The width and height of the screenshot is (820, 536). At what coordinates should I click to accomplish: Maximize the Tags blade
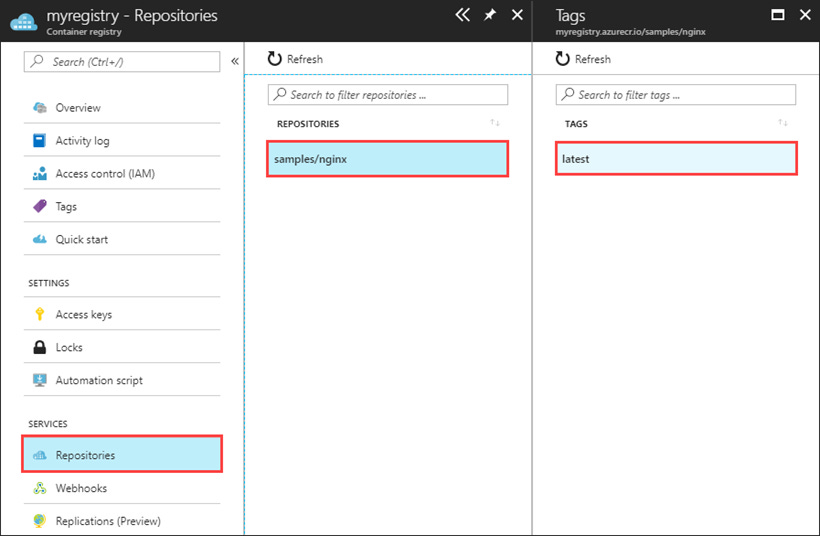click(778, 15)
